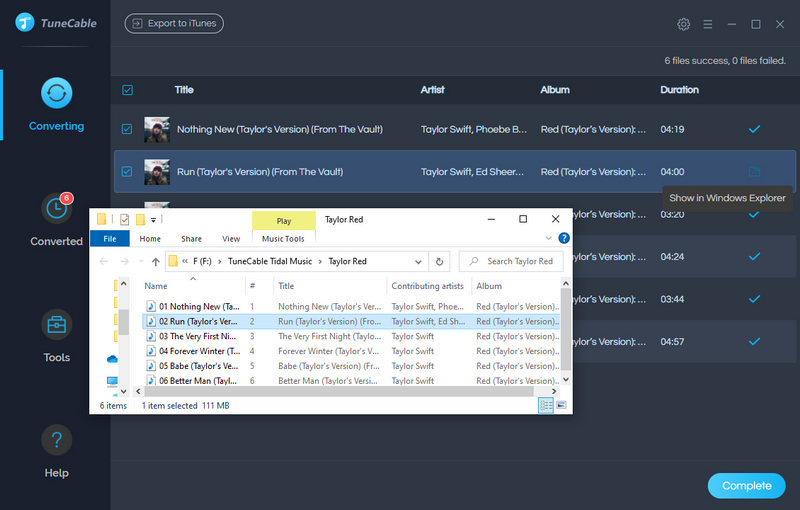The image size is (800, 510).
Task: Expand the hidden path chevrons before F (F:)
Action: point(185,261)
